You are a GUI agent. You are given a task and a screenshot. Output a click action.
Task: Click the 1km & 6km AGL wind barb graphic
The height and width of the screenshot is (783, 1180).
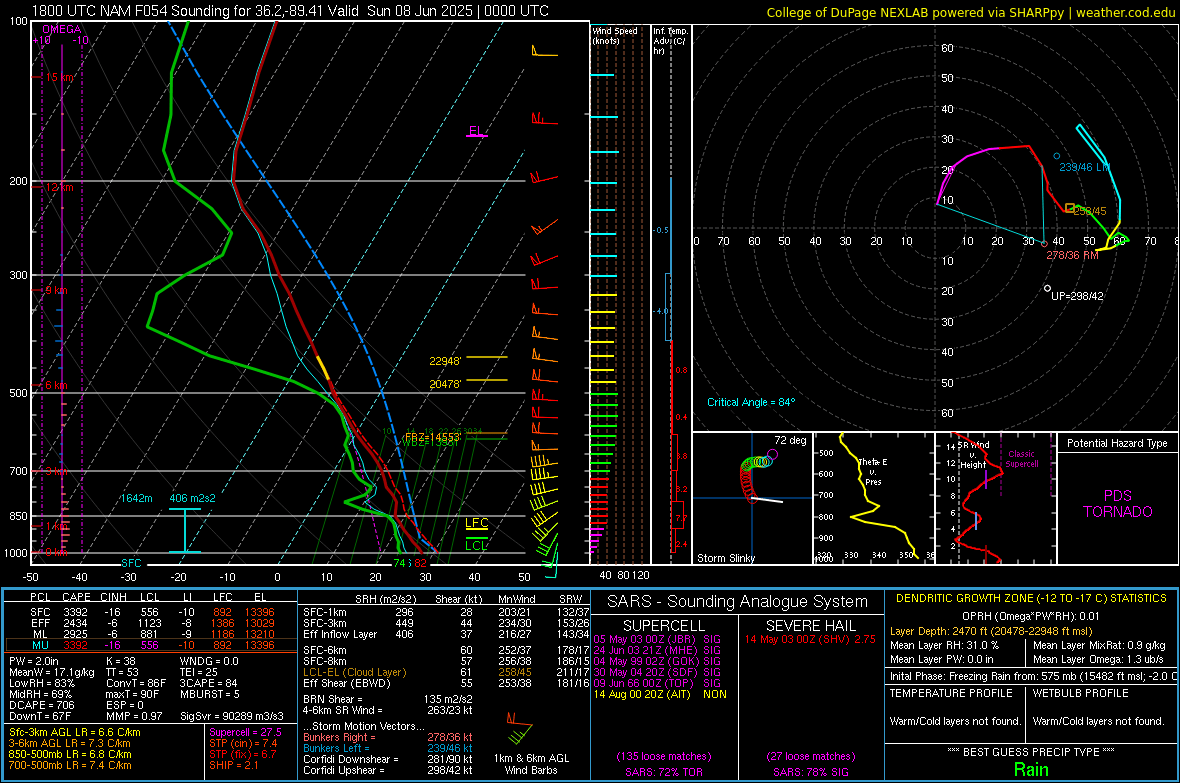(519, 729)
